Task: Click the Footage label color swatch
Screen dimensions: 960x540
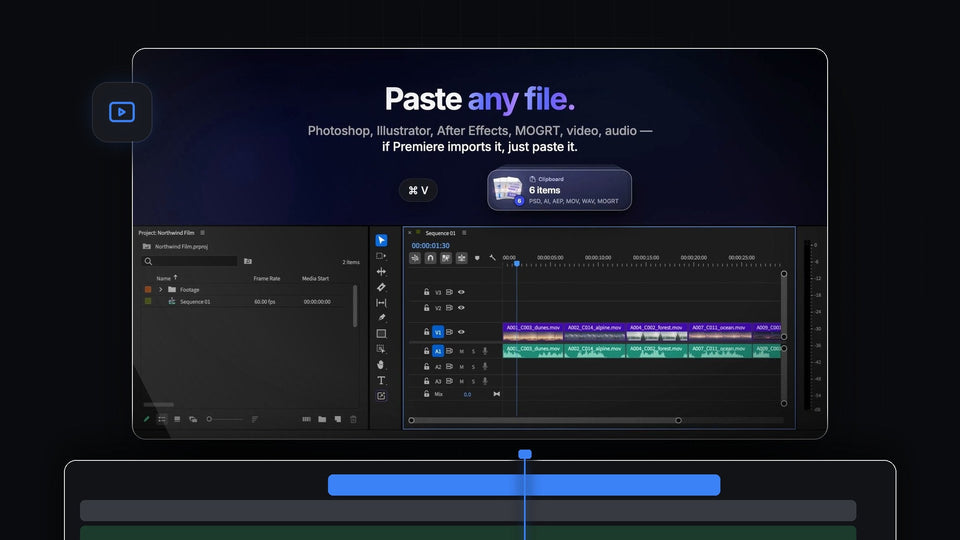Action: click(x=148, y=290)
